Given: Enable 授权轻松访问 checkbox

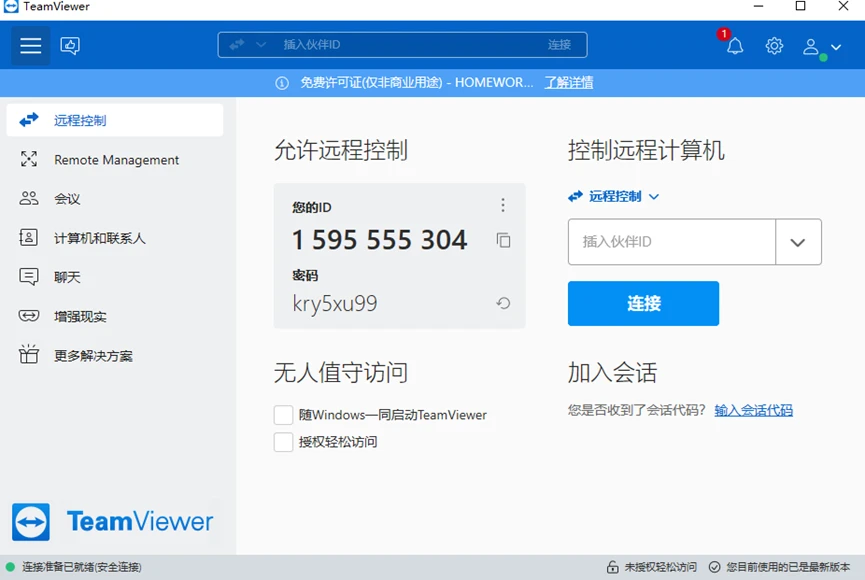Looking at the screenshot, I should (284, 442).
